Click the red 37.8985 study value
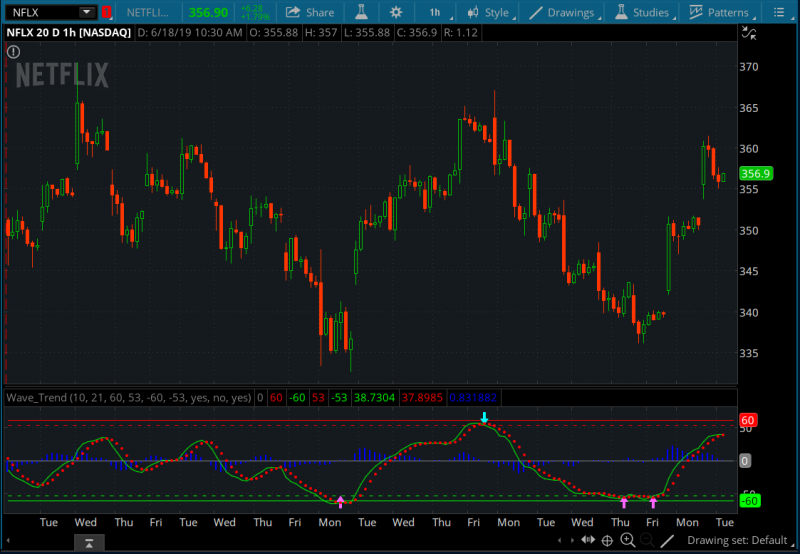 click(x=422, y=397)
